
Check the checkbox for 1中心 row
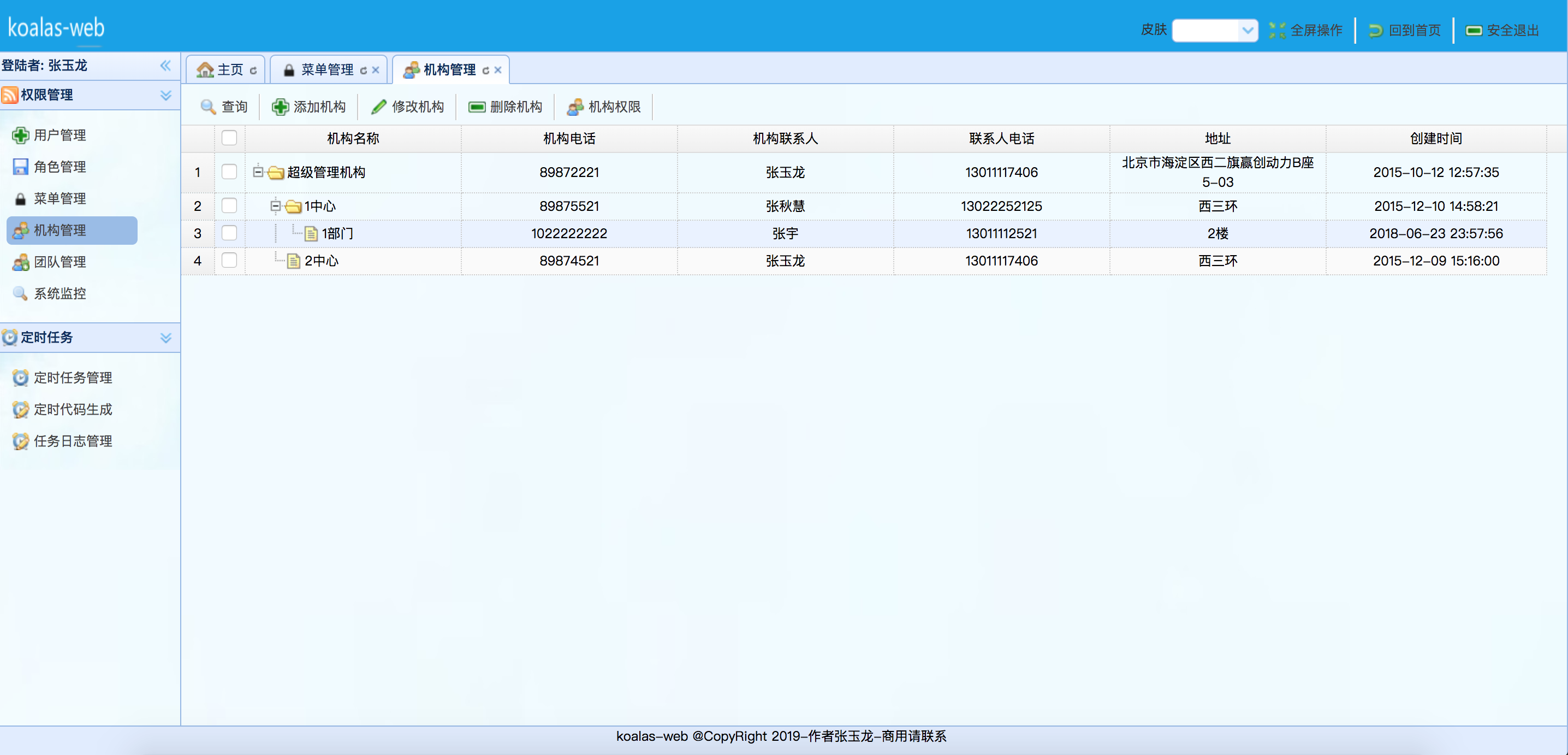point(229,206)
